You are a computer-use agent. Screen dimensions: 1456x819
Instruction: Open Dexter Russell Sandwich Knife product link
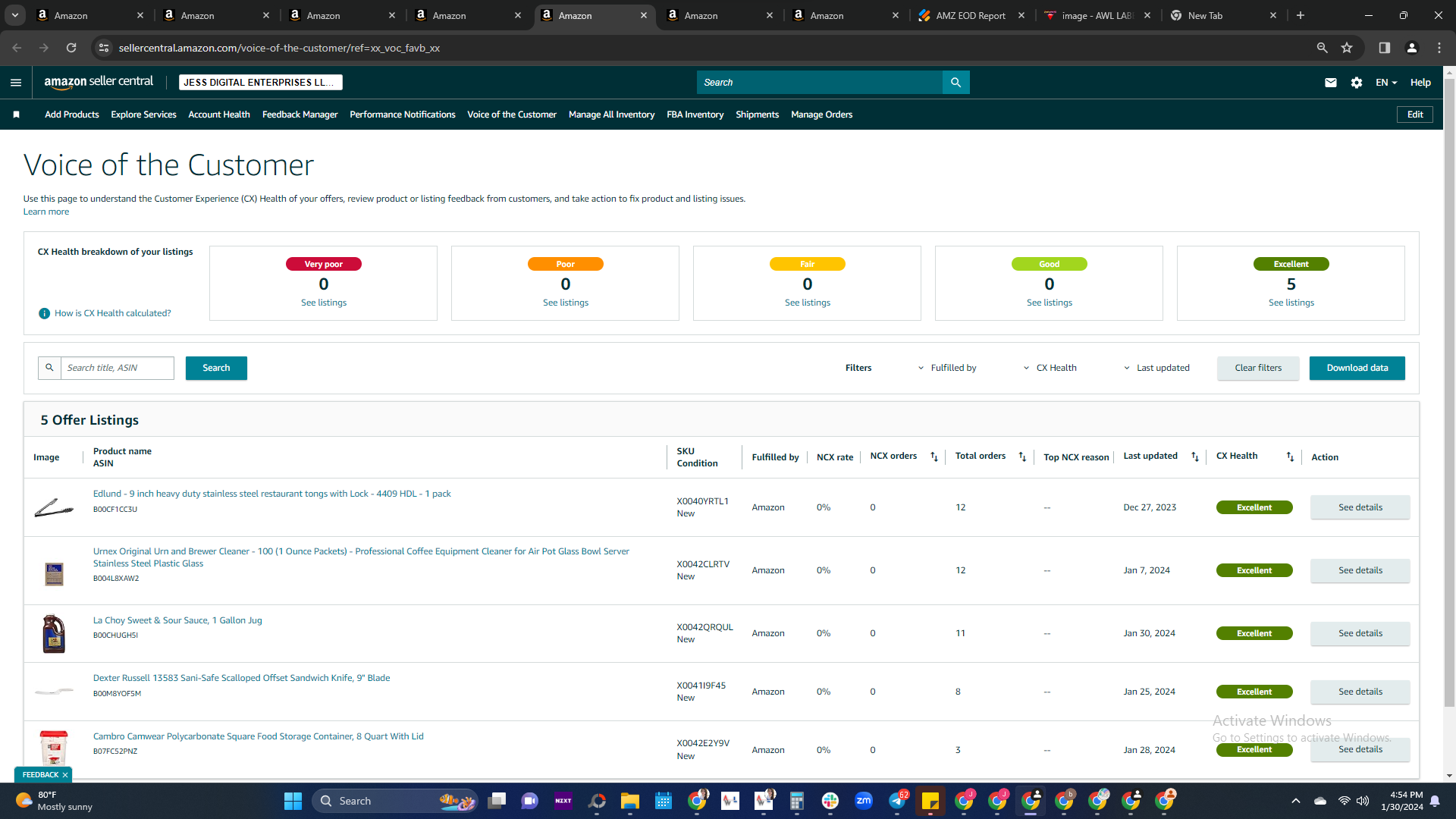pyautogui.click(x=241, y=678)
